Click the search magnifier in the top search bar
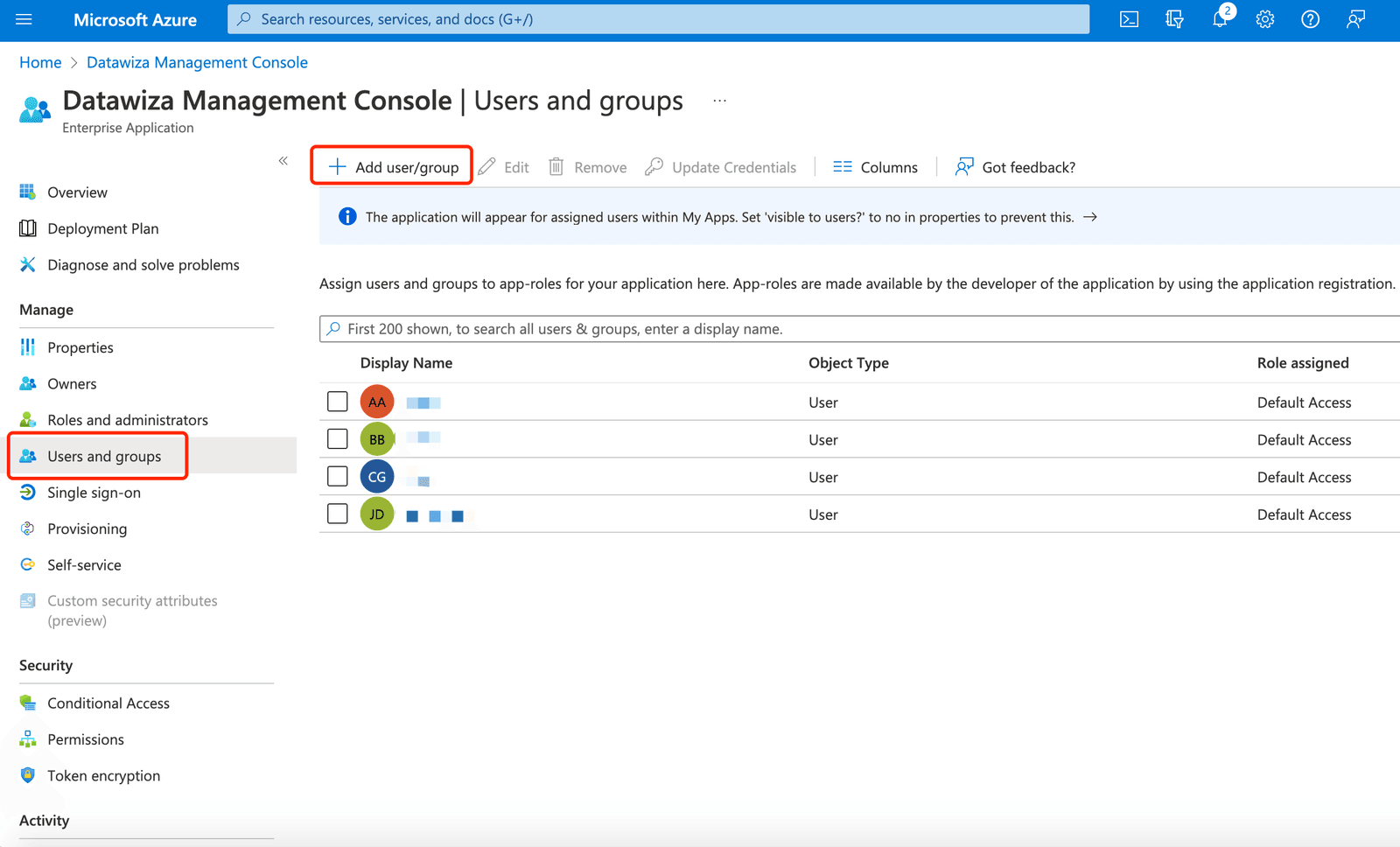 244,18
